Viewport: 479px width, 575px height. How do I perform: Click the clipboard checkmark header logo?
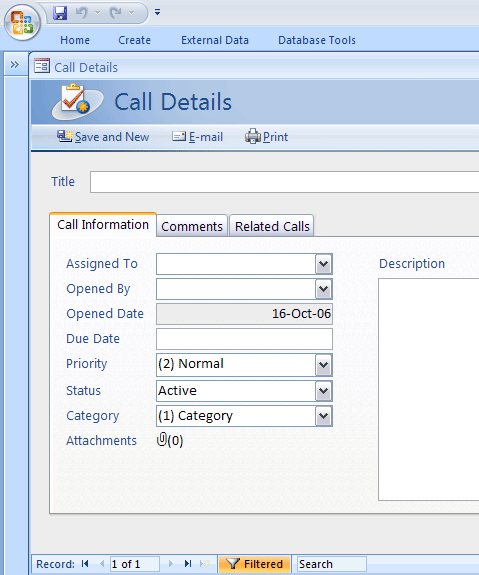click(77, 102)
